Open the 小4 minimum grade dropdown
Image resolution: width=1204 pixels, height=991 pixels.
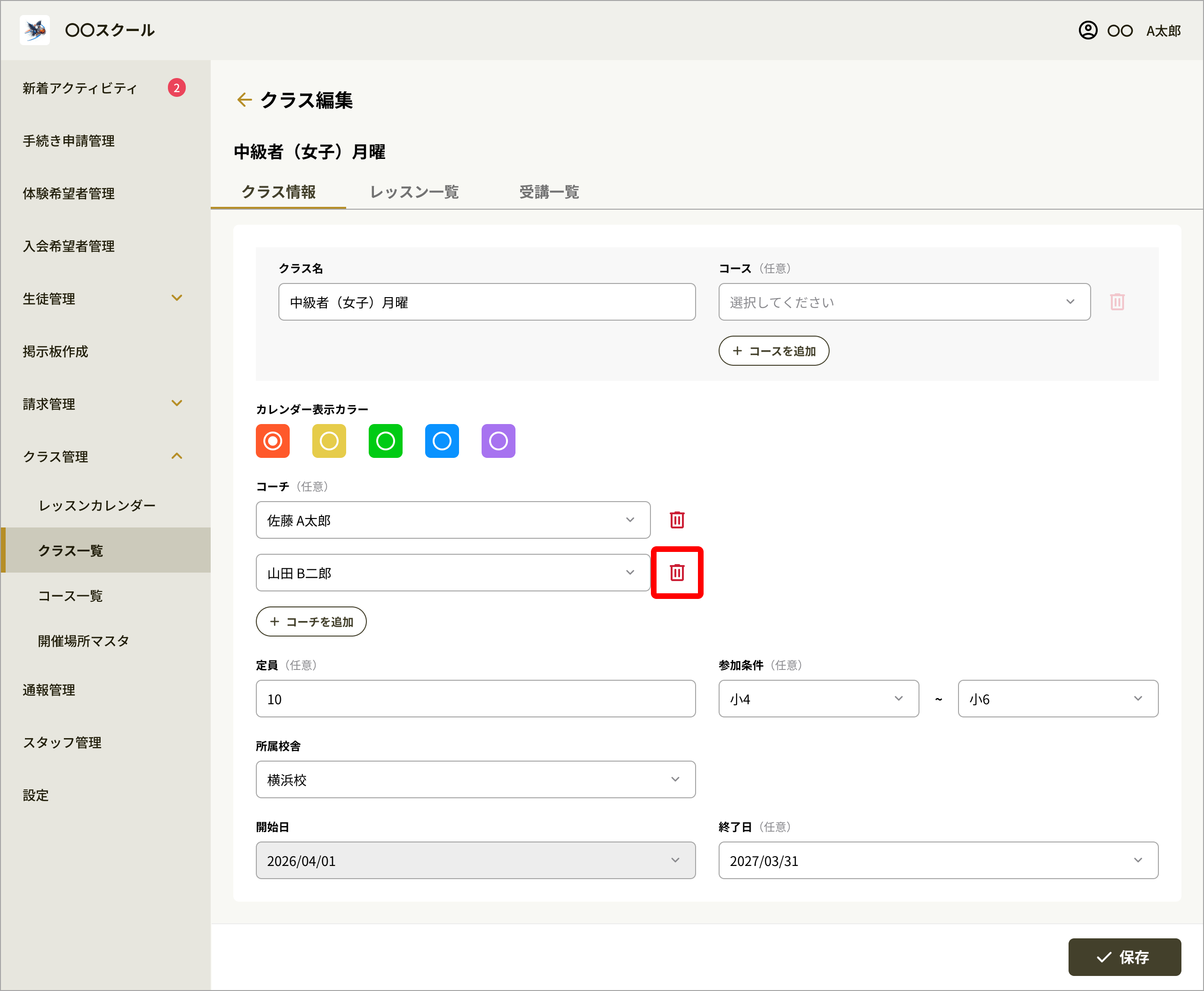point(818,699)
